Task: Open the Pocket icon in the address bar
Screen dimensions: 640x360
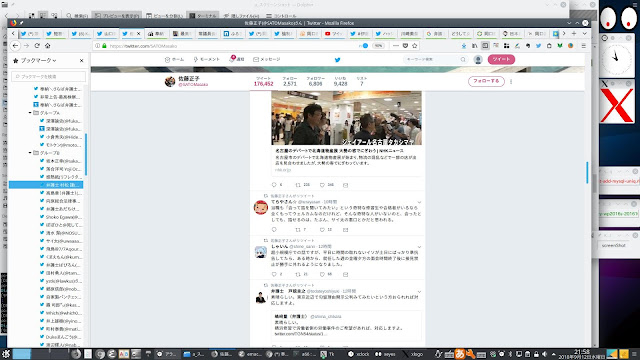Action: (405, 46)
